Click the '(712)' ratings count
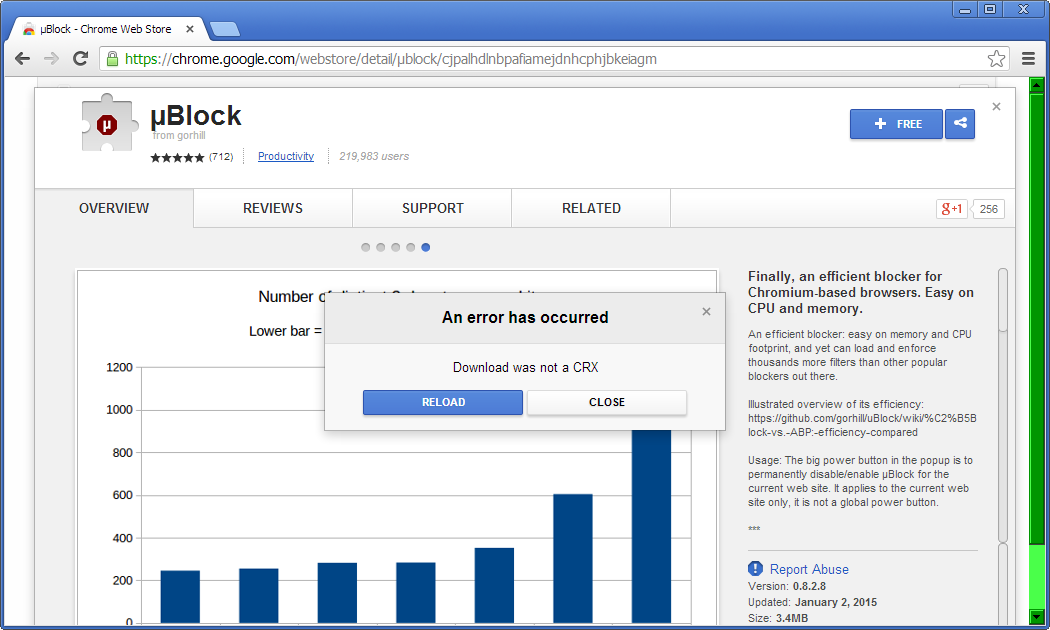Screen dimensions: 1050x630 click(221, 157)
